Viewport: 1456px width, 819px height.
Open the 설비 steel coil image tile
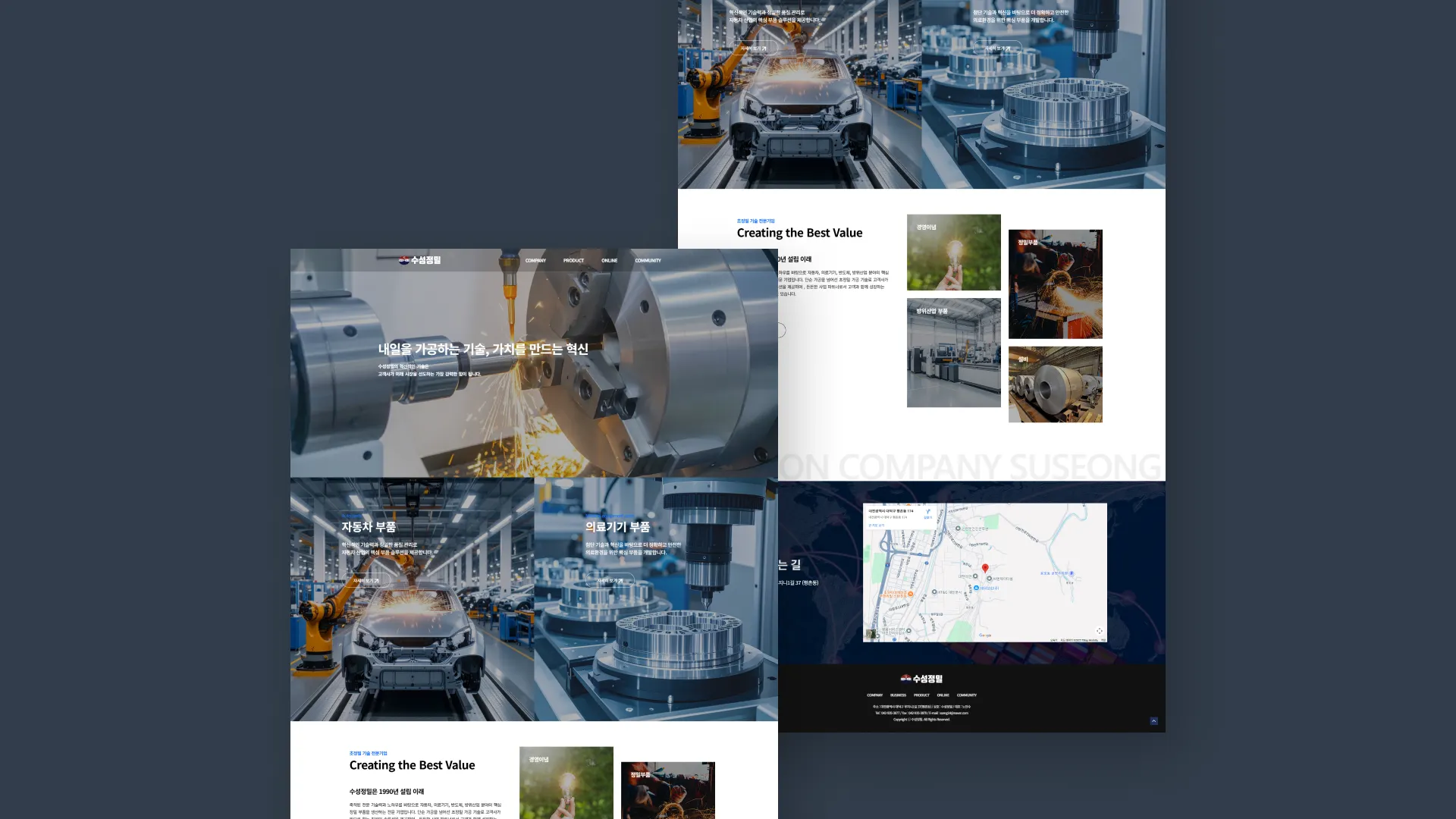(x=1055, y=384)
